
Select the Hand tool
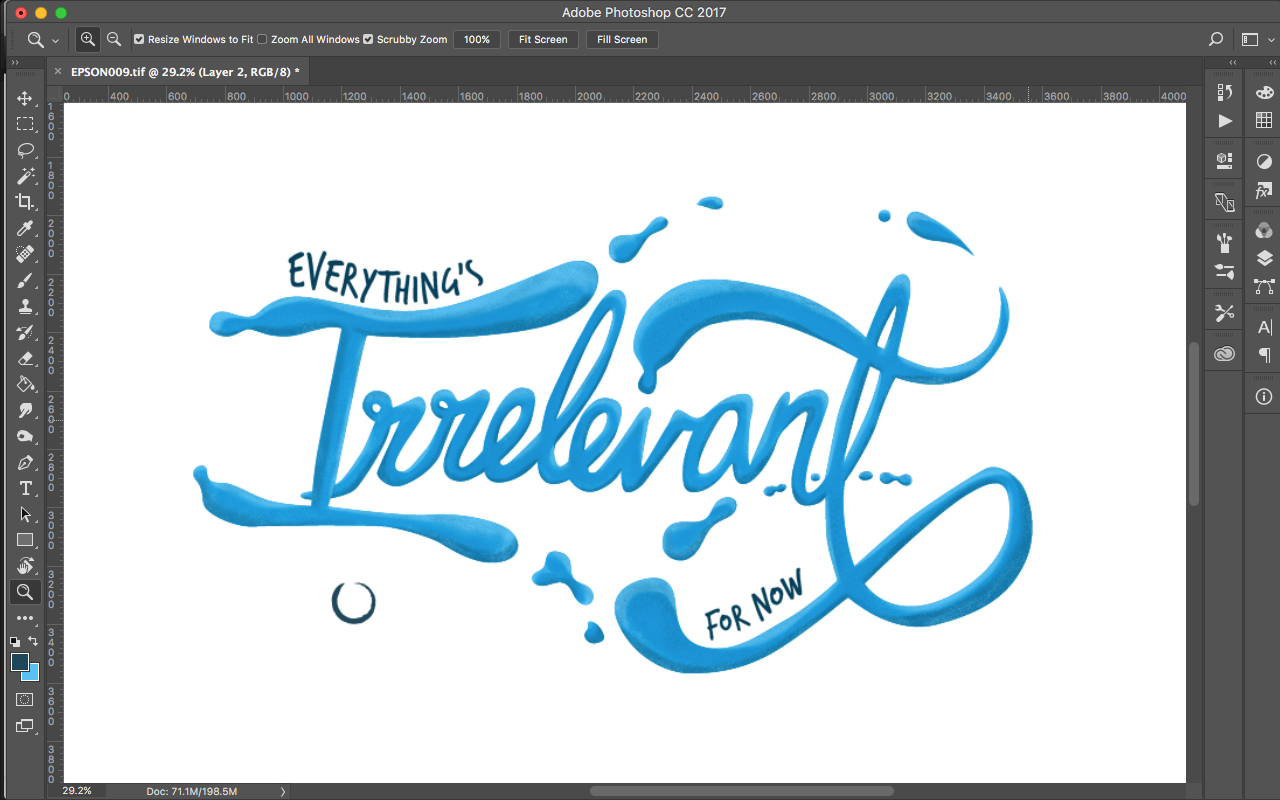click(x=25, y=566)
